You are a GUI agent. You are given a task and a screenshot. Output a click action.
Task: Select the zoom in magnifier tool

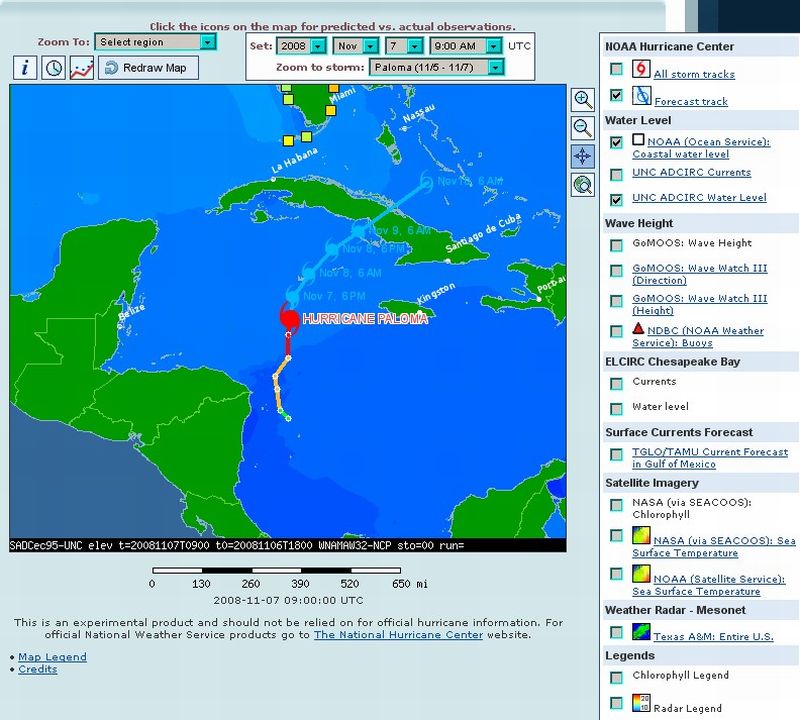point(583,100)
